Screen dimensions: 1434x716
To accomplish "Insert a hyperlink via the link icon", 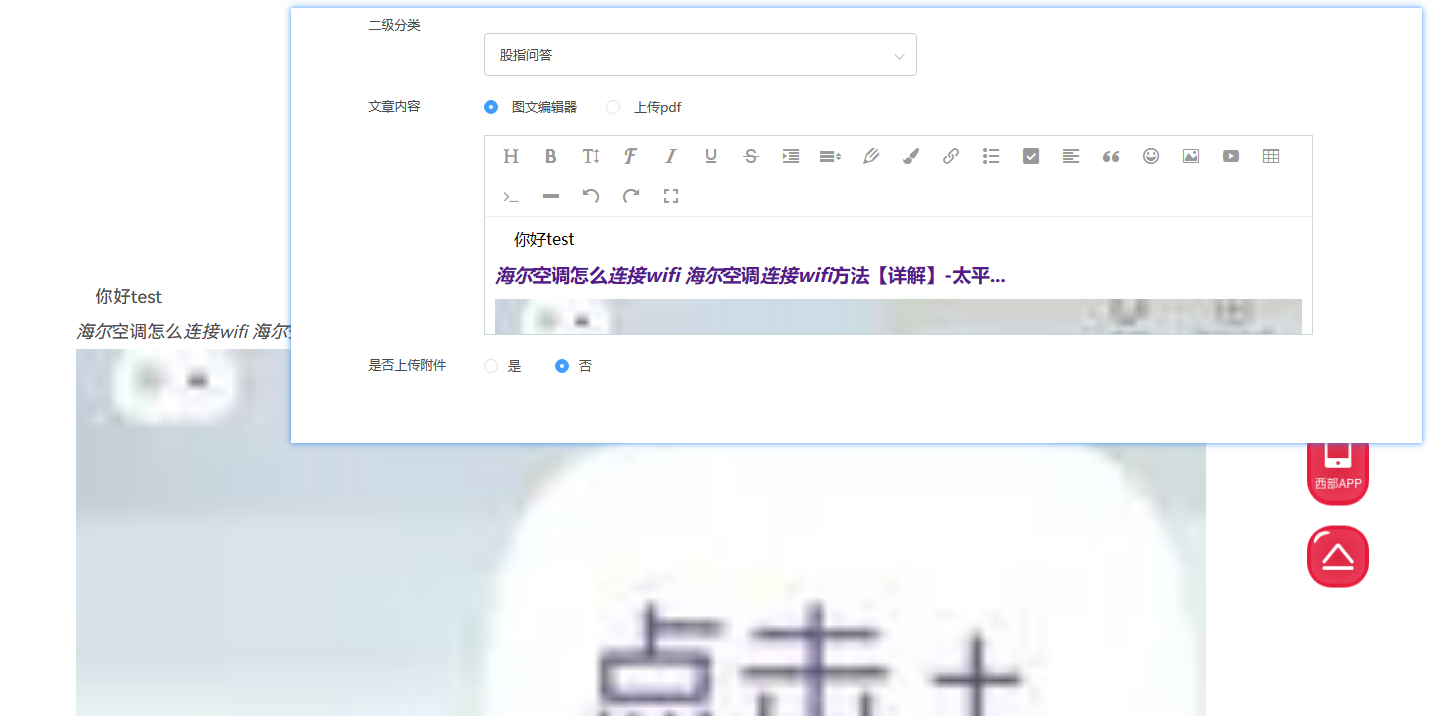I will [x=951, y=156].
